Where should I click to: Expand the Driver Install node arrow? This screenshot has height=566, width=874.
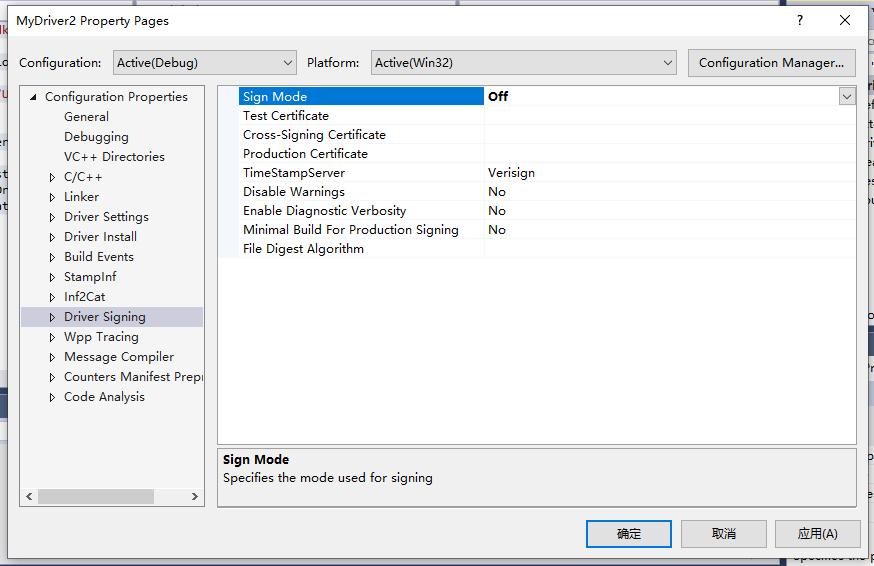(x=52, y=238)
